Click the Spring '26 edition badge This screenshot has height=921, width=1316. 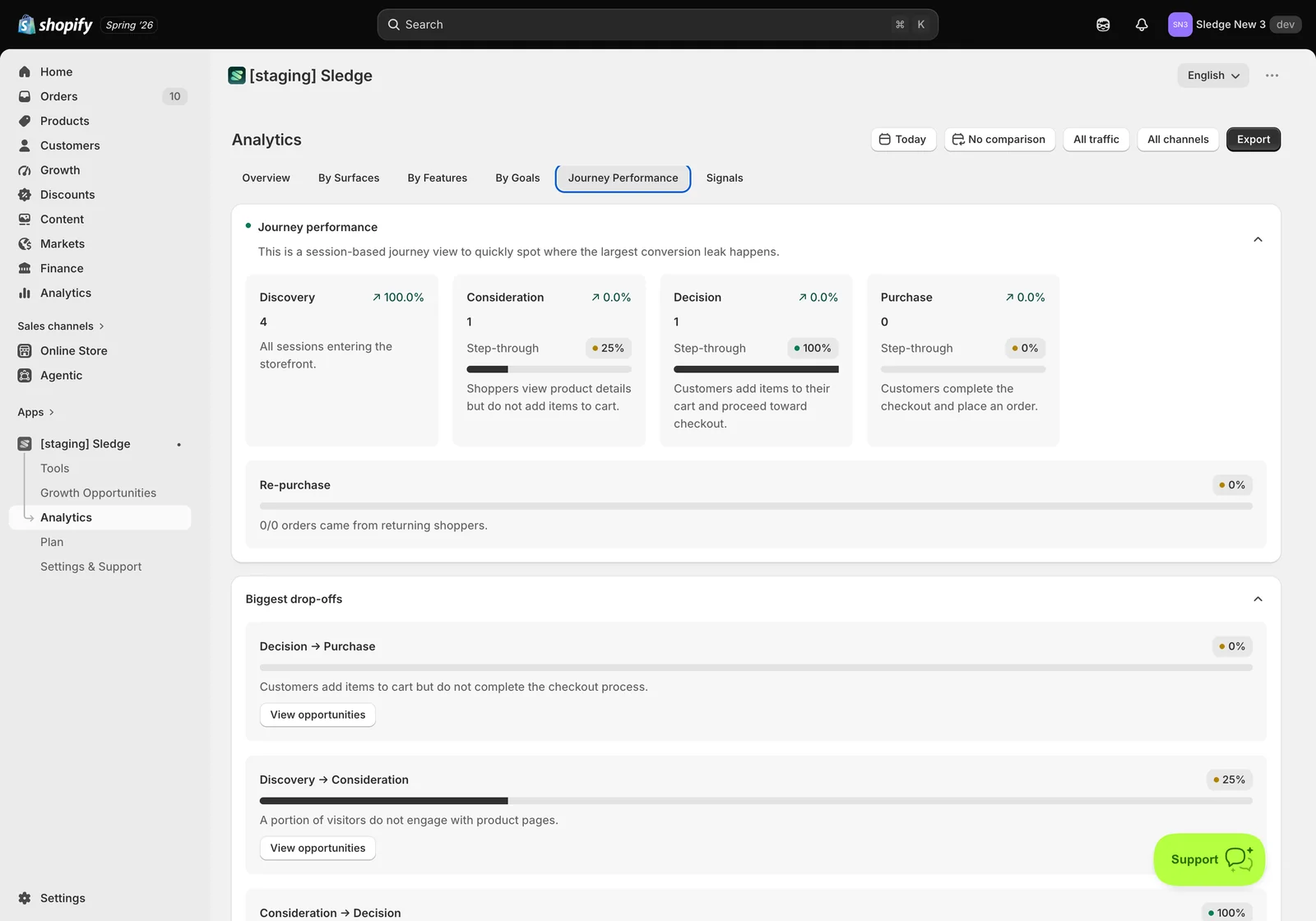tap(129, 25)
